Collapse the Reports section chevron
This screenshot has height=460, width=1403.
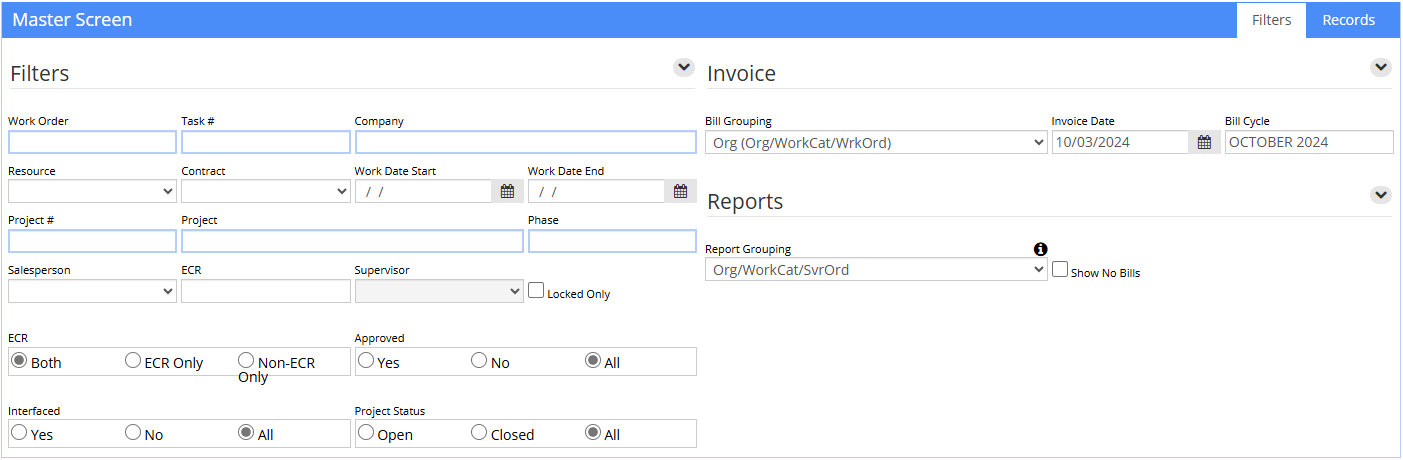point(1381,195)
